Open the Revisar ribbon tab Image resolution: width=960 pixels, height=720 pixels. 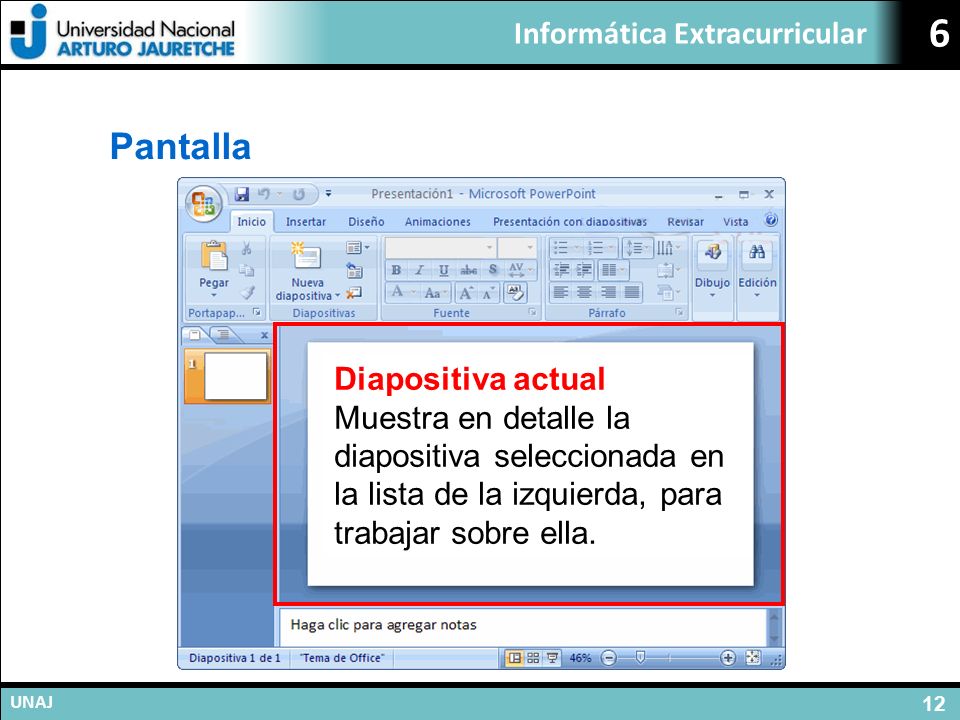coord(685,222)
